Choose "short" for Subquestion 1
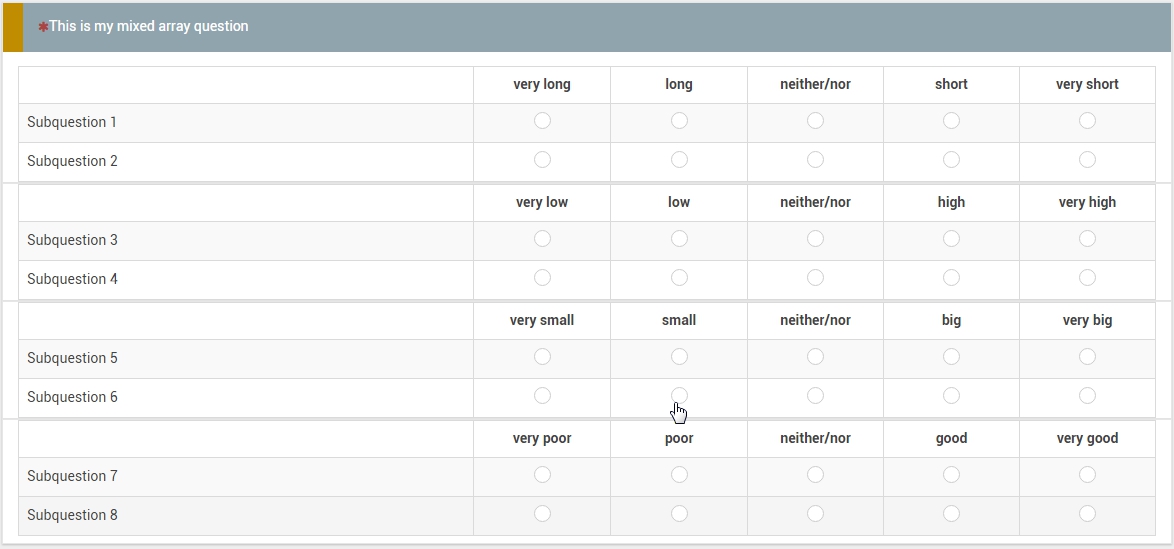The width and height of the screenshot is (1174, 549). point(951,121)
